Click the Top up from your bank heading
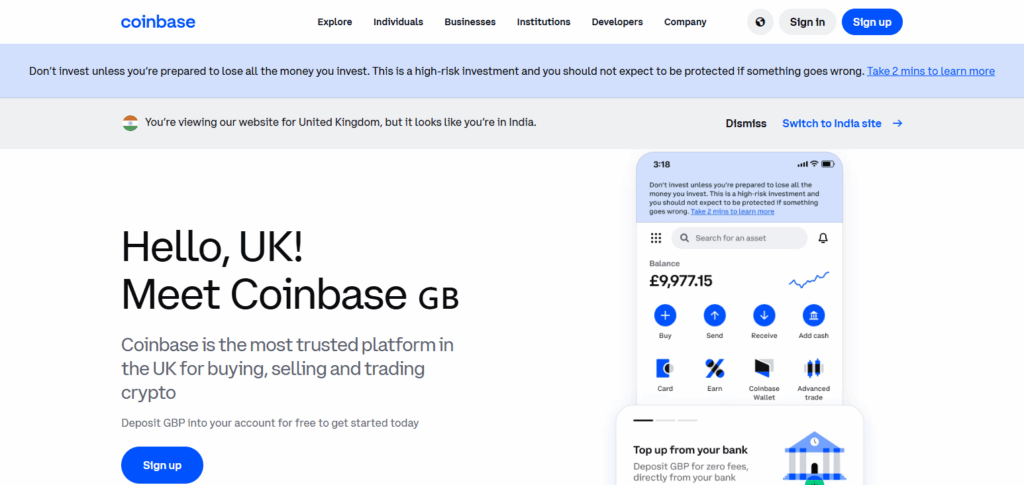This screenshot has width=1024, height=485. click(690, 450)
